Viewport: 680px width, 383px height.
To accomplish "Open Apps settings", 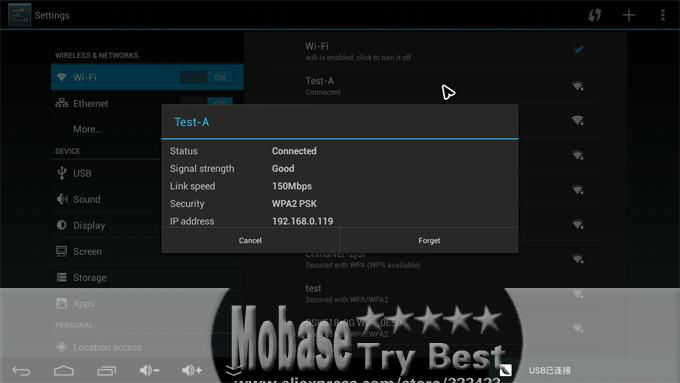I will click(x=147, y=304).
